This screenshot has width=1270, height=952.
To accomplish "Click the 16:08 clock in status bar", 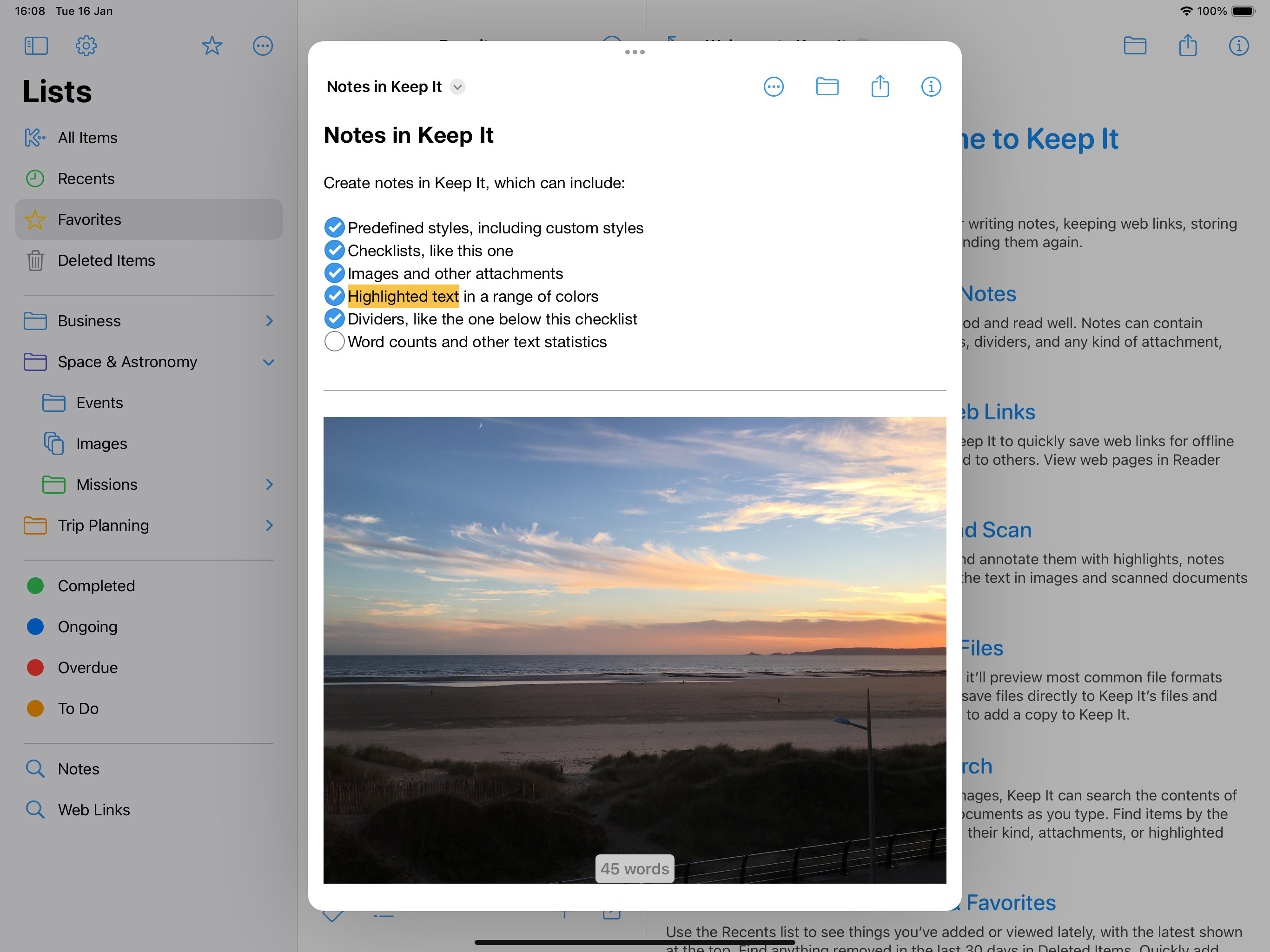I will coord(30,11).
